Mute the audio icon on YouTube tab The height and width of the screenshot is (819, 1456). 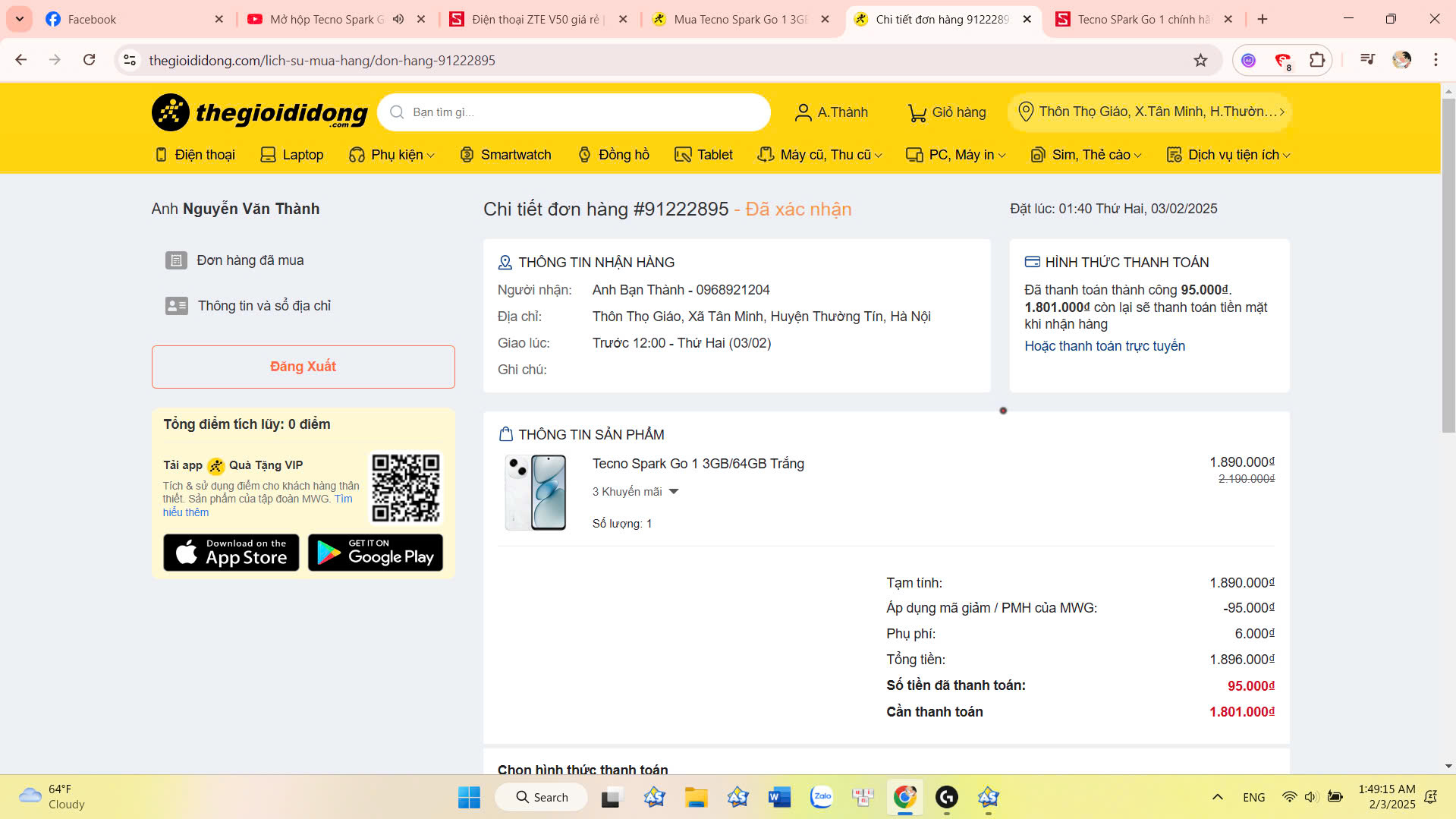[x=398, y=19]
